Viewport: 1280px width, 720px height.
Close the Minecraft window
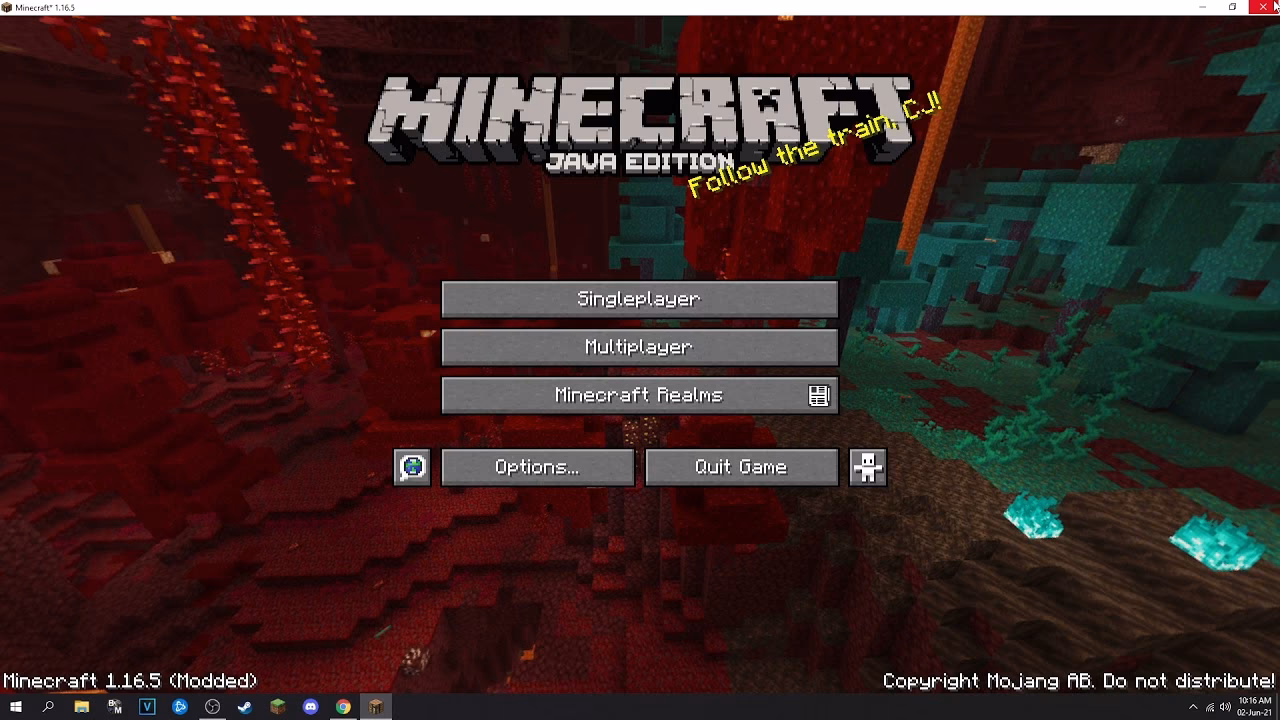1264,7
